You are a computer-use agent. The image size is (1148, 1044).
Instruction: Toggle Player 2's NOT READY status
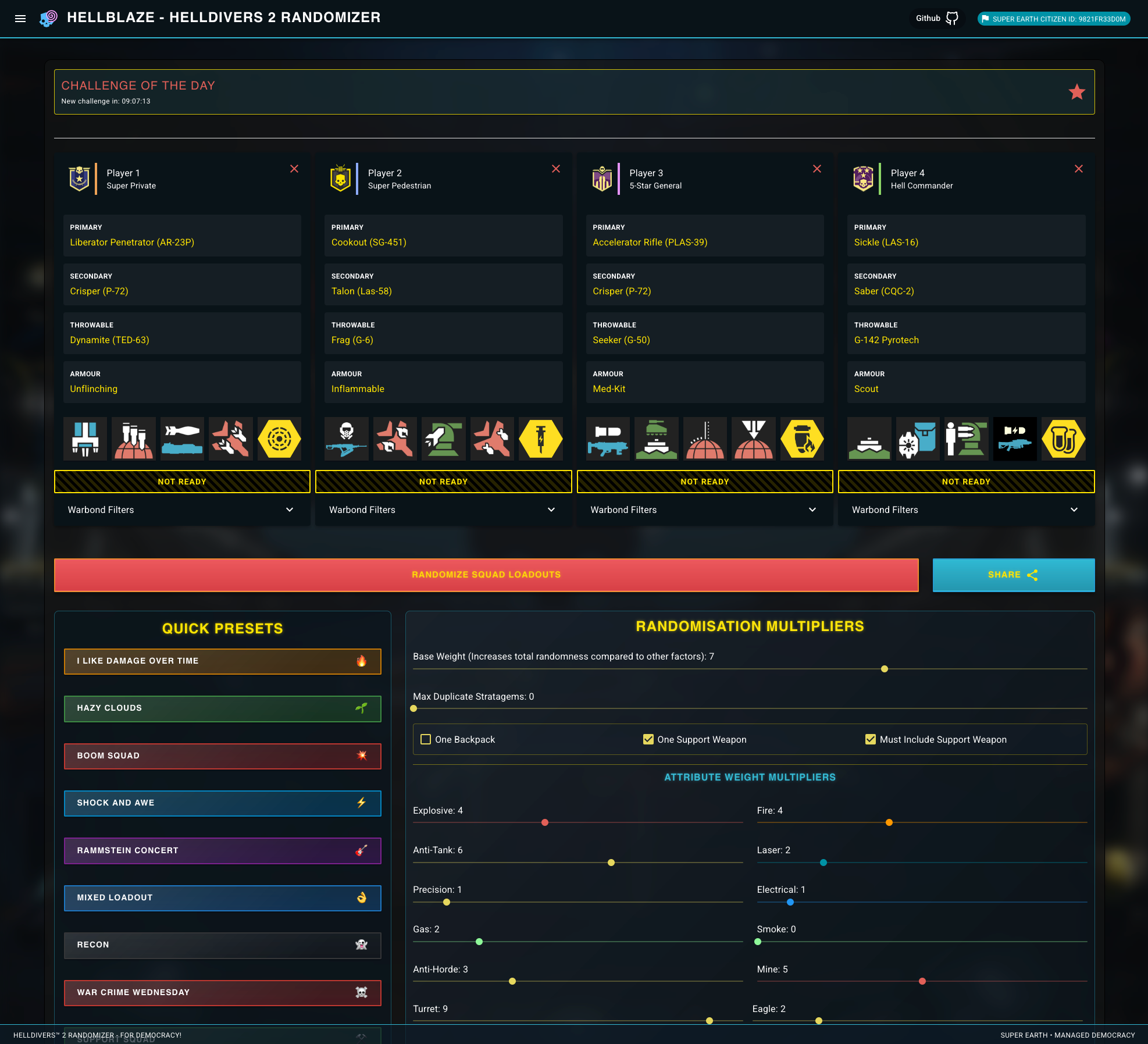coord(444,482)
